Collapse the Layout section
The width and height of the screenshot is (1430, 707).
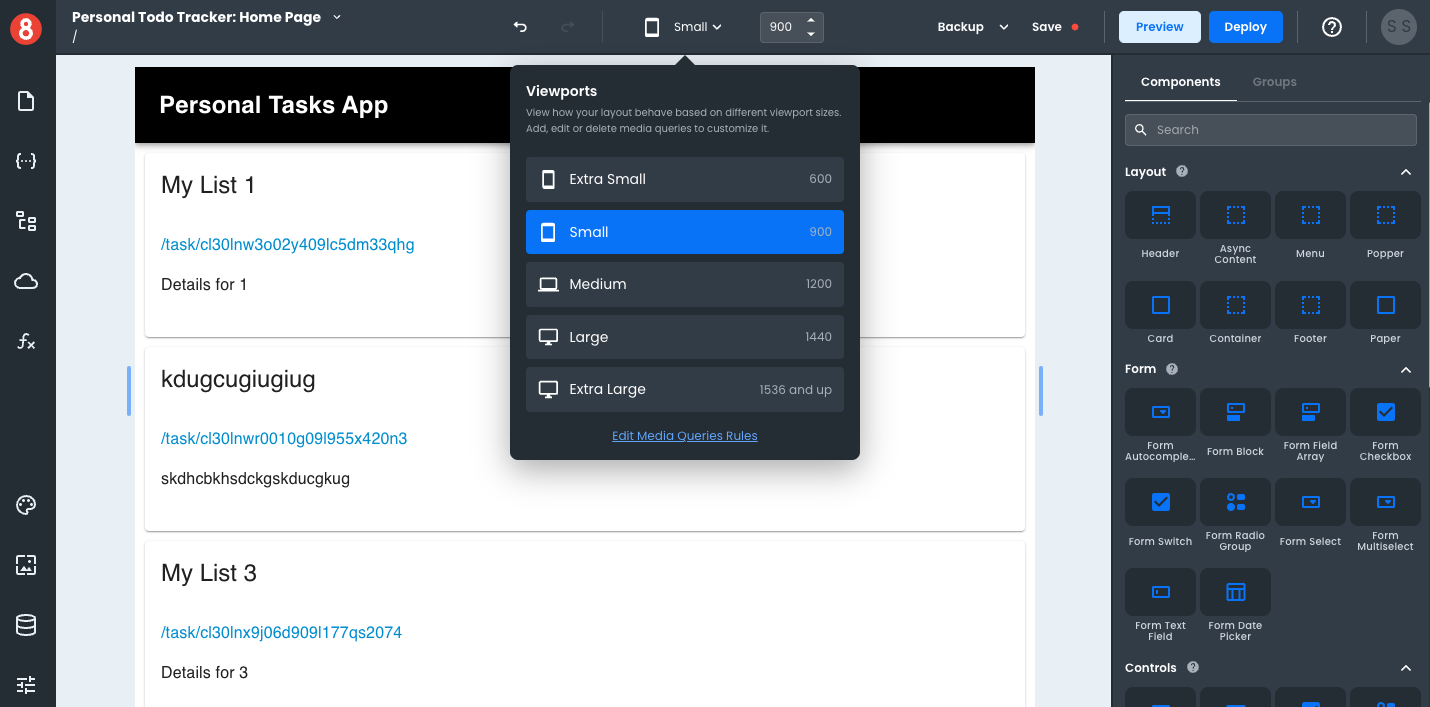[1405, 172]
